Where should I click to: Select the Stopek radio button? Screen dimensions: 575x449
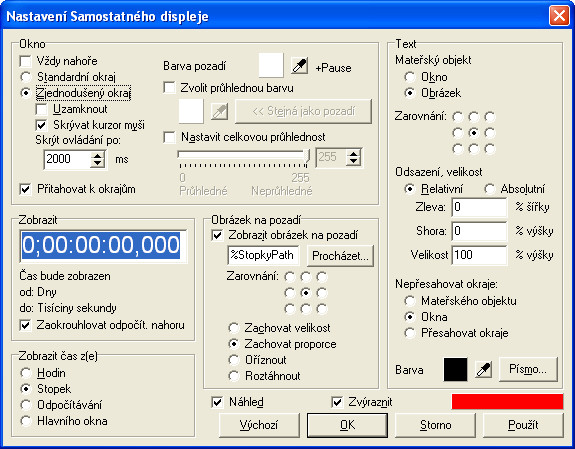(25, 389)
